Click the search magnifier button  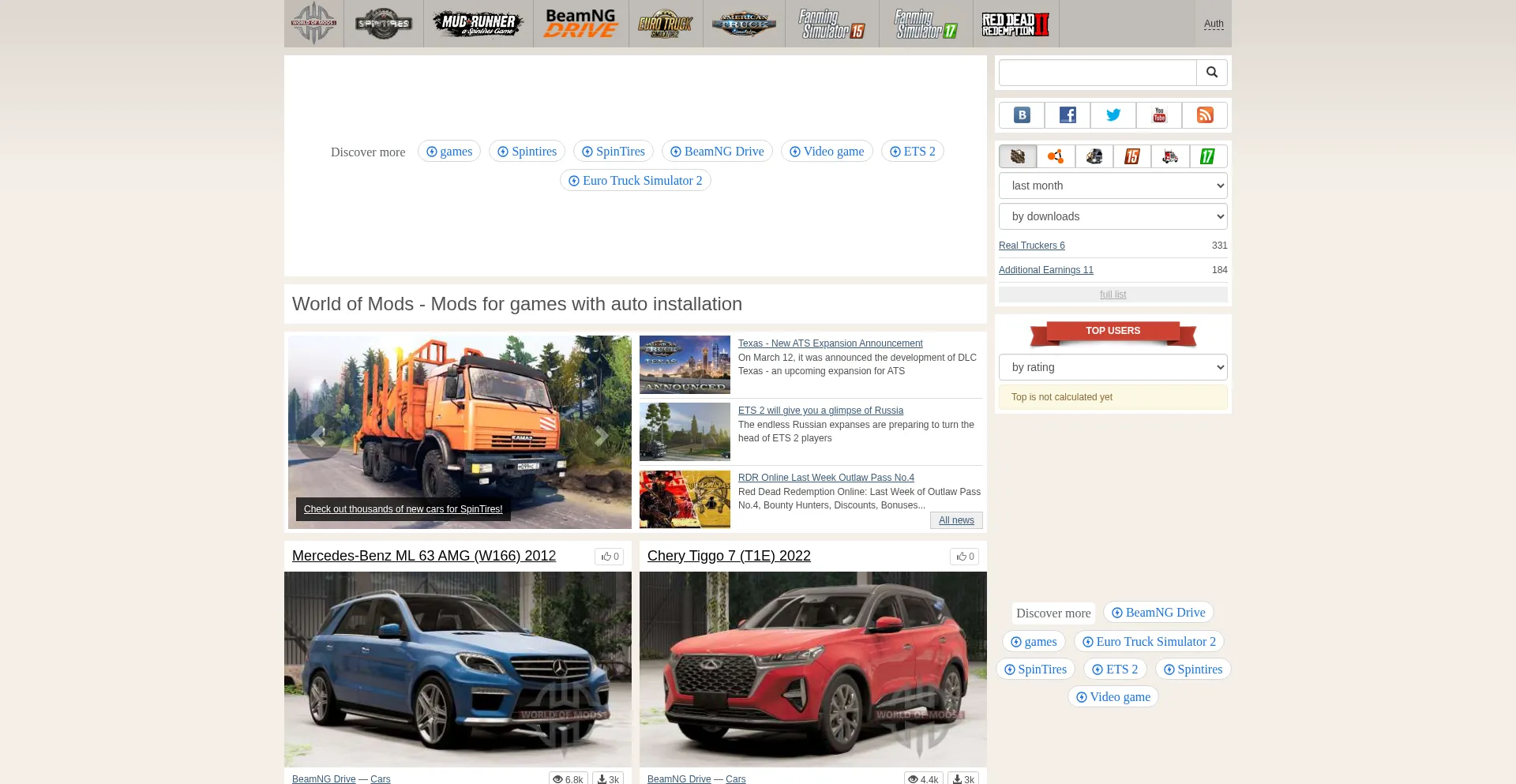(1211, 73)
